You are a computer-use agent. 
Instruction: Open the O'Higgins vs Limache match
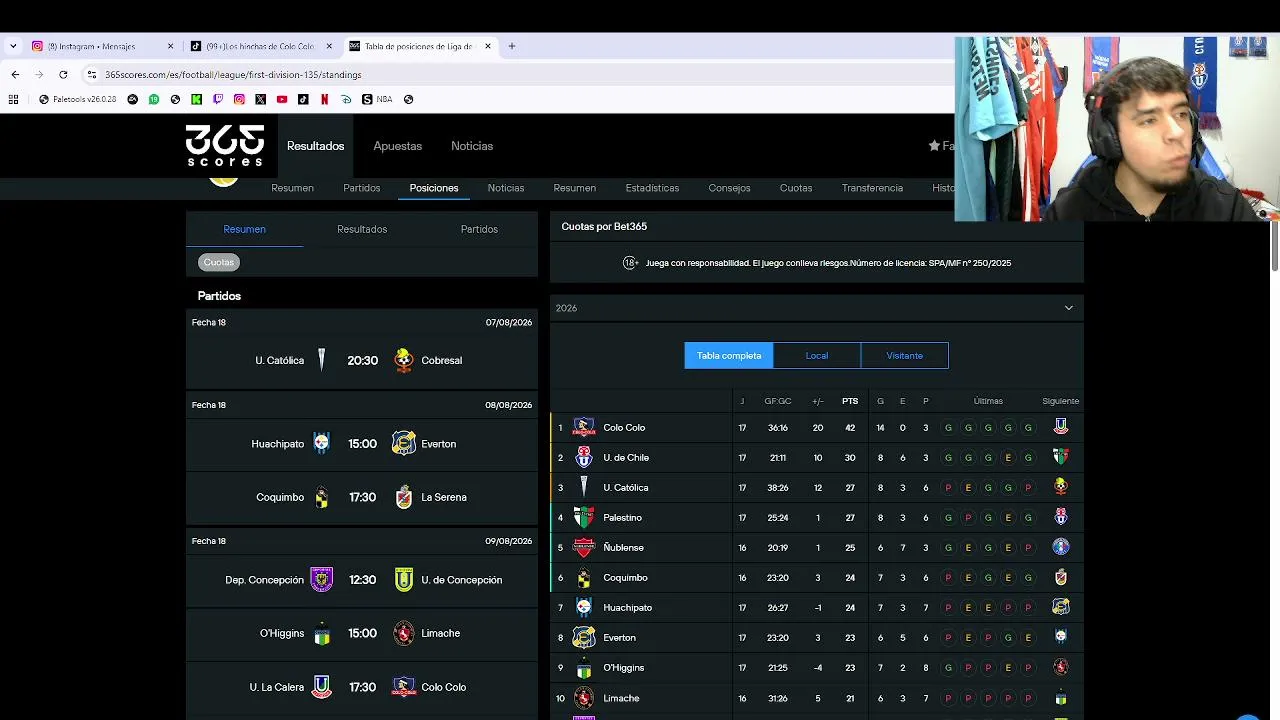point(362,633)
